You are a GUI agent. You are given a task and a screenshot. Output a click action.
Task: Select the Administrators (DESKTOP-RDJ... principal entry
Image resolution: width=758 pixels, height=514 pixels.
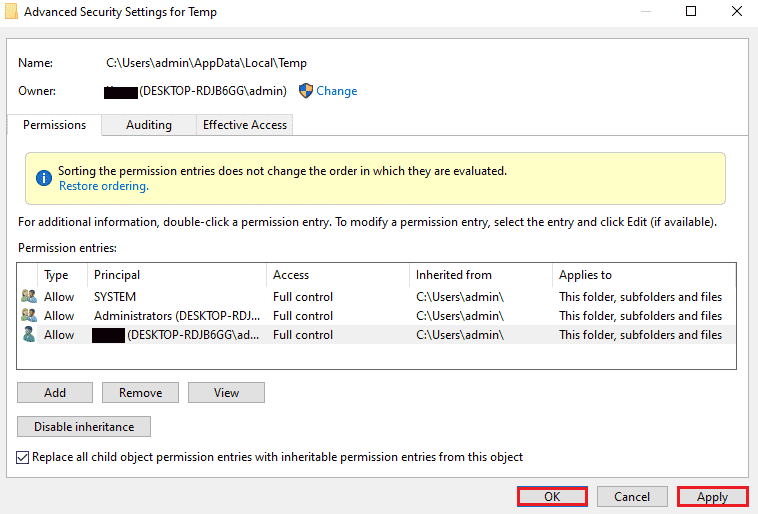[x=177, y=316]
